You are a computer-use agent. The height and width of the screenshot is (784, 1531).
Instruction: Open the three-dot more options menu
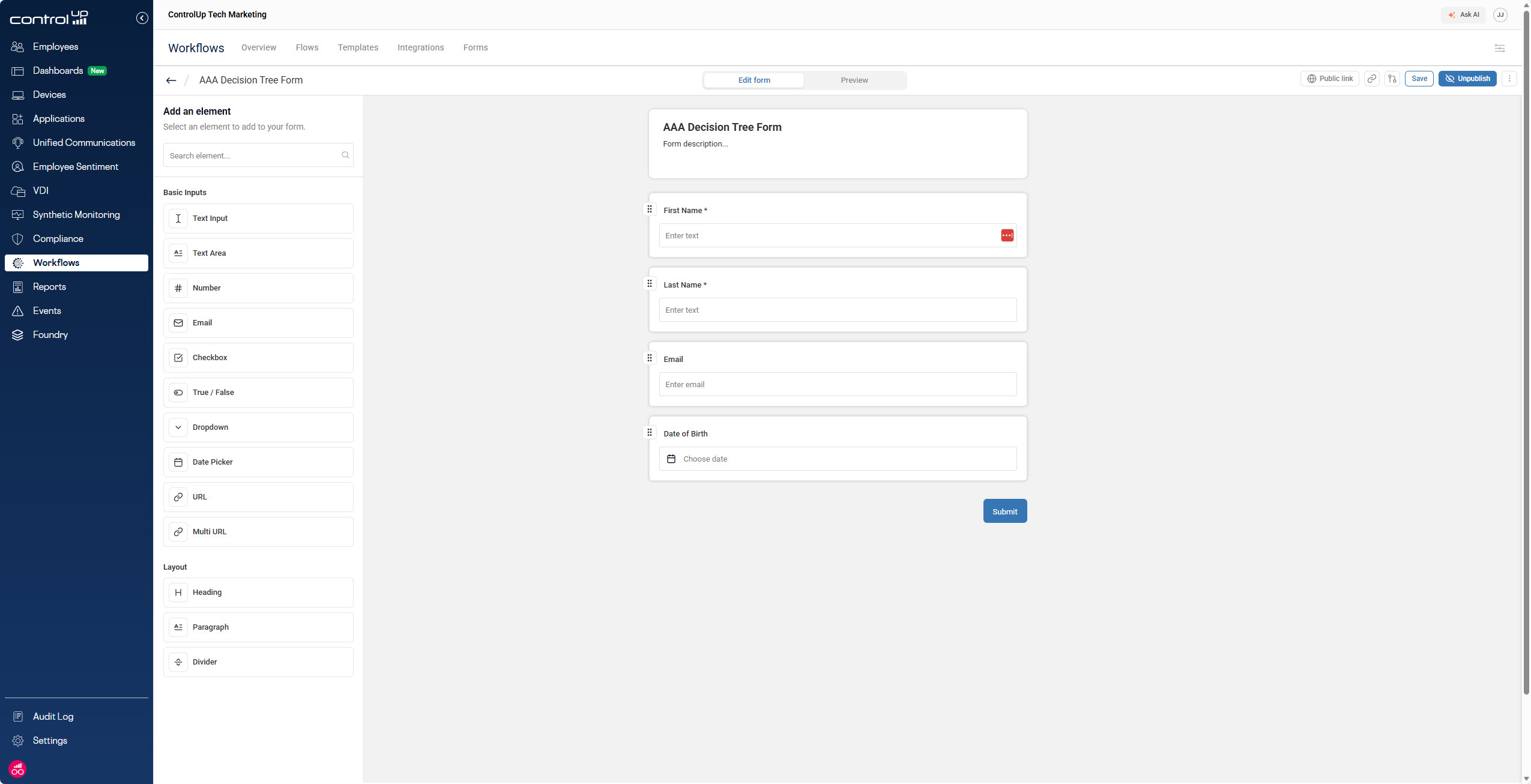click(x=1509, y=79)
